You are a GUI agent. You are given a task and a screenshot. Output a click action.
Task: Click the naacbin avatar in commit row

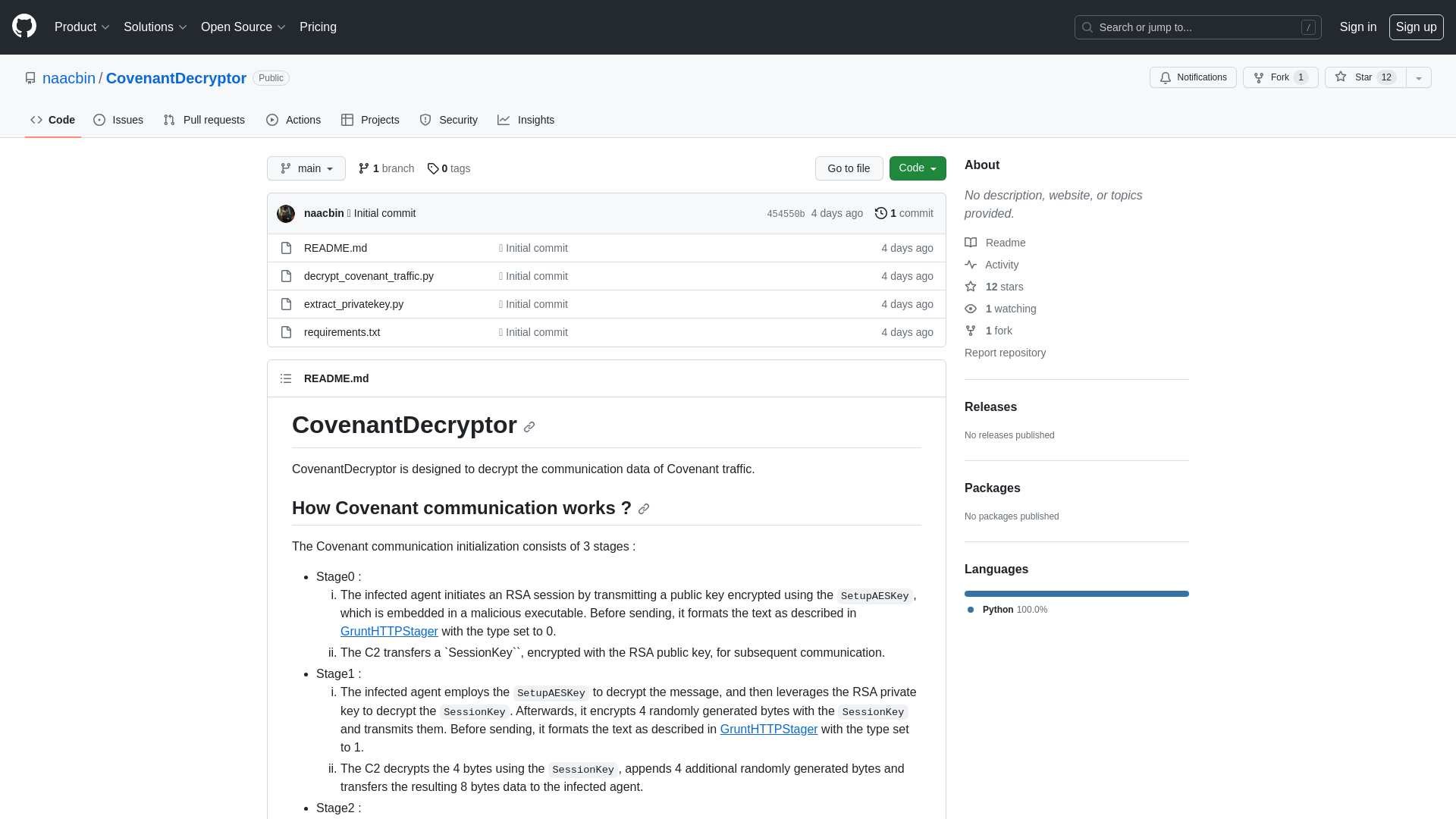pos(286,214)
